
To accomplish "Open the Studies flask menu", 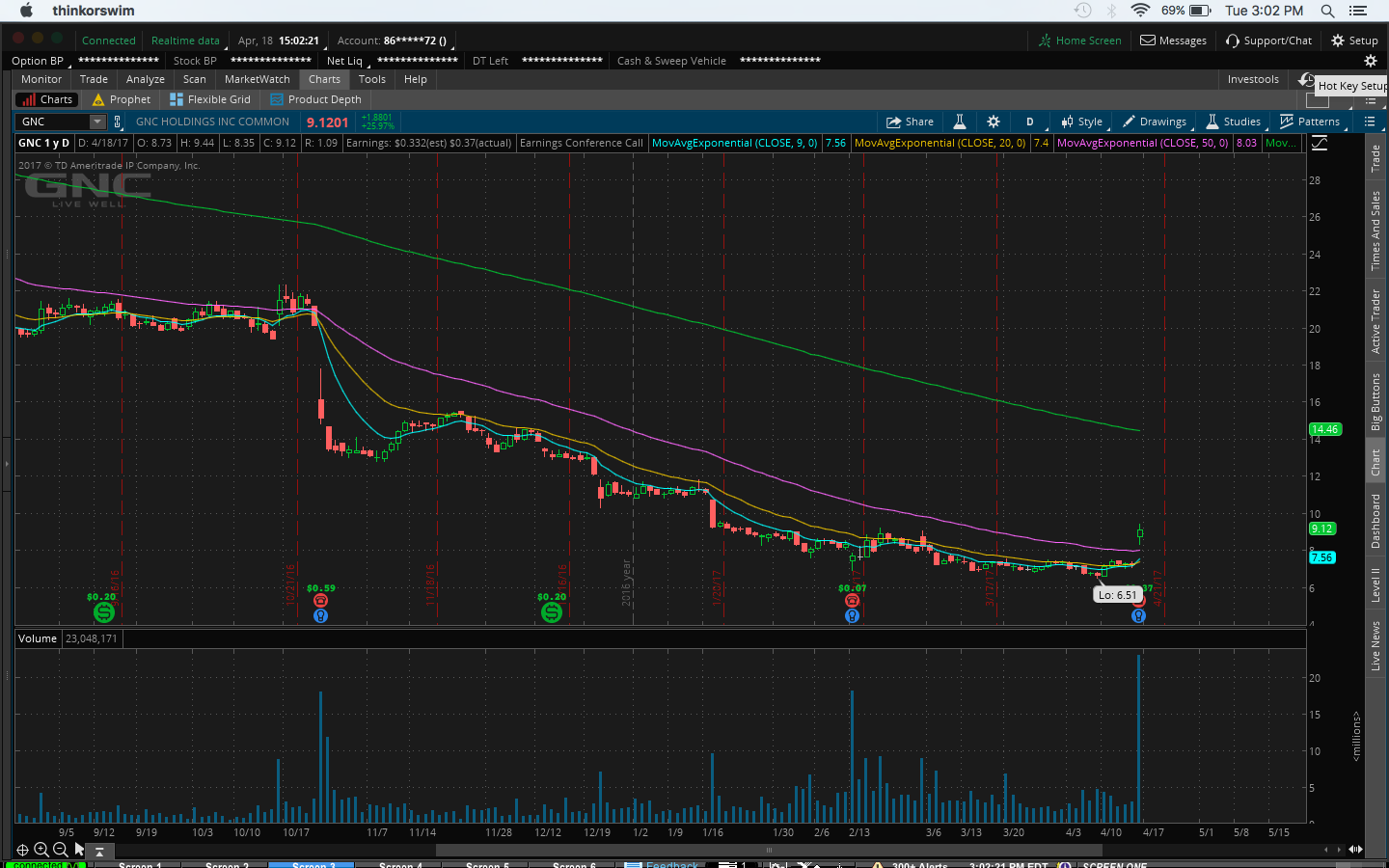I will tap(1233, 122).
